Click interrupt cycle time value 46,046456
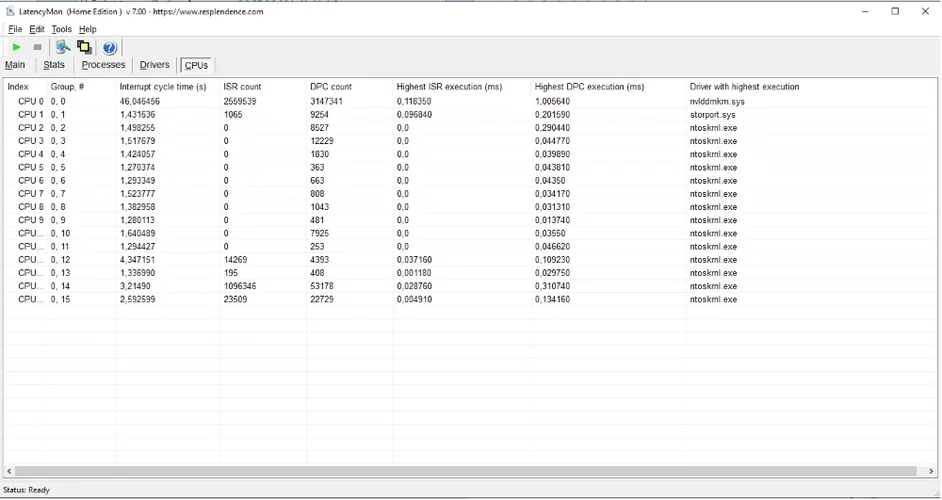Screen dimensions: 942x500 pyautogui.click(x=139, y=102)
